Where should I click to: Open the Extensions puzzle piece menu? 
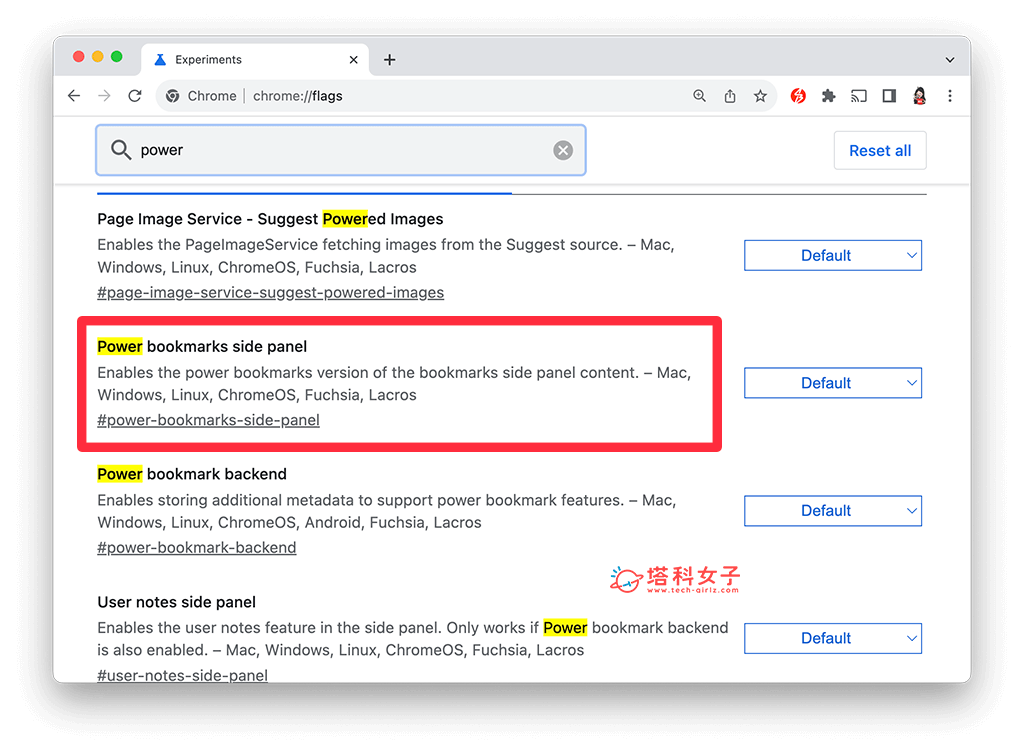[x=828, y=96]
